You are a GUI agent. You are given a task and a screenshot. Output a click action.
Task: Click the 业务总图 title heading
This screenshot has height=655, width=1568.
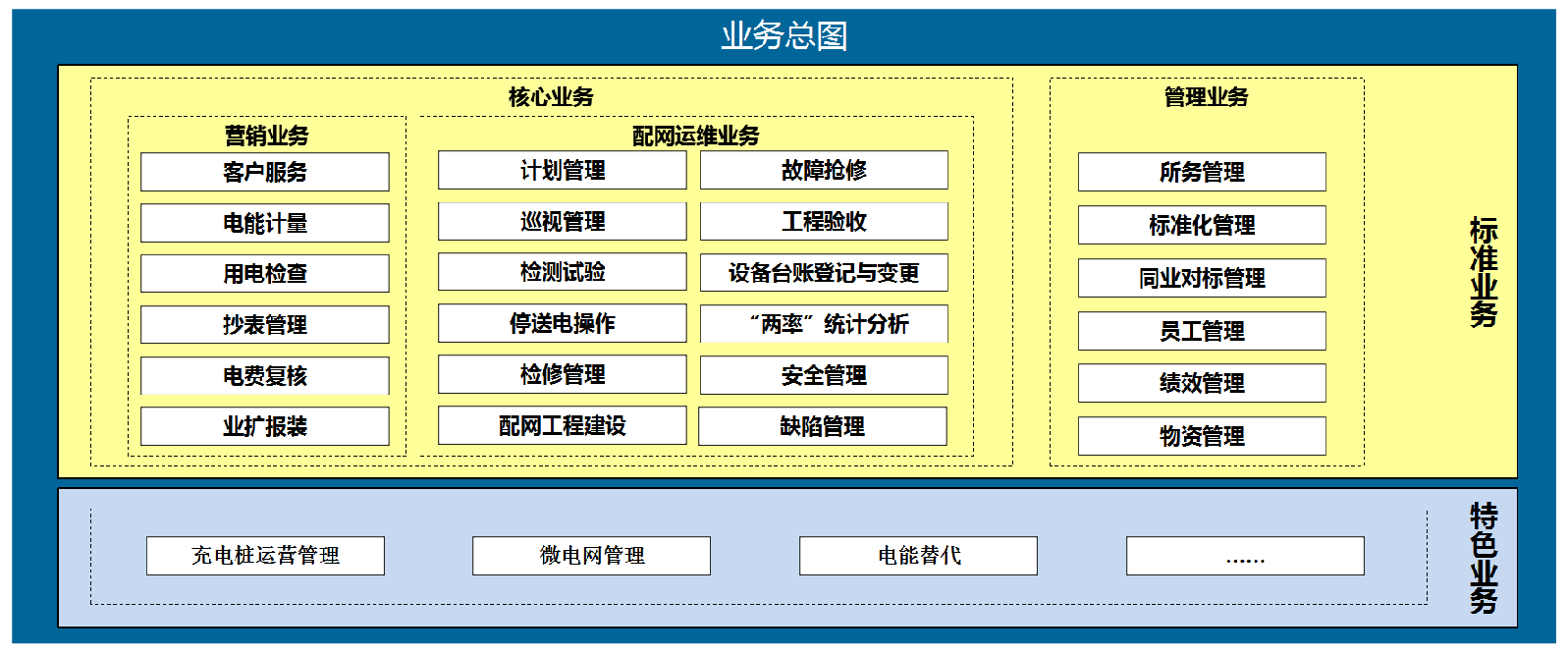[784, 36]
